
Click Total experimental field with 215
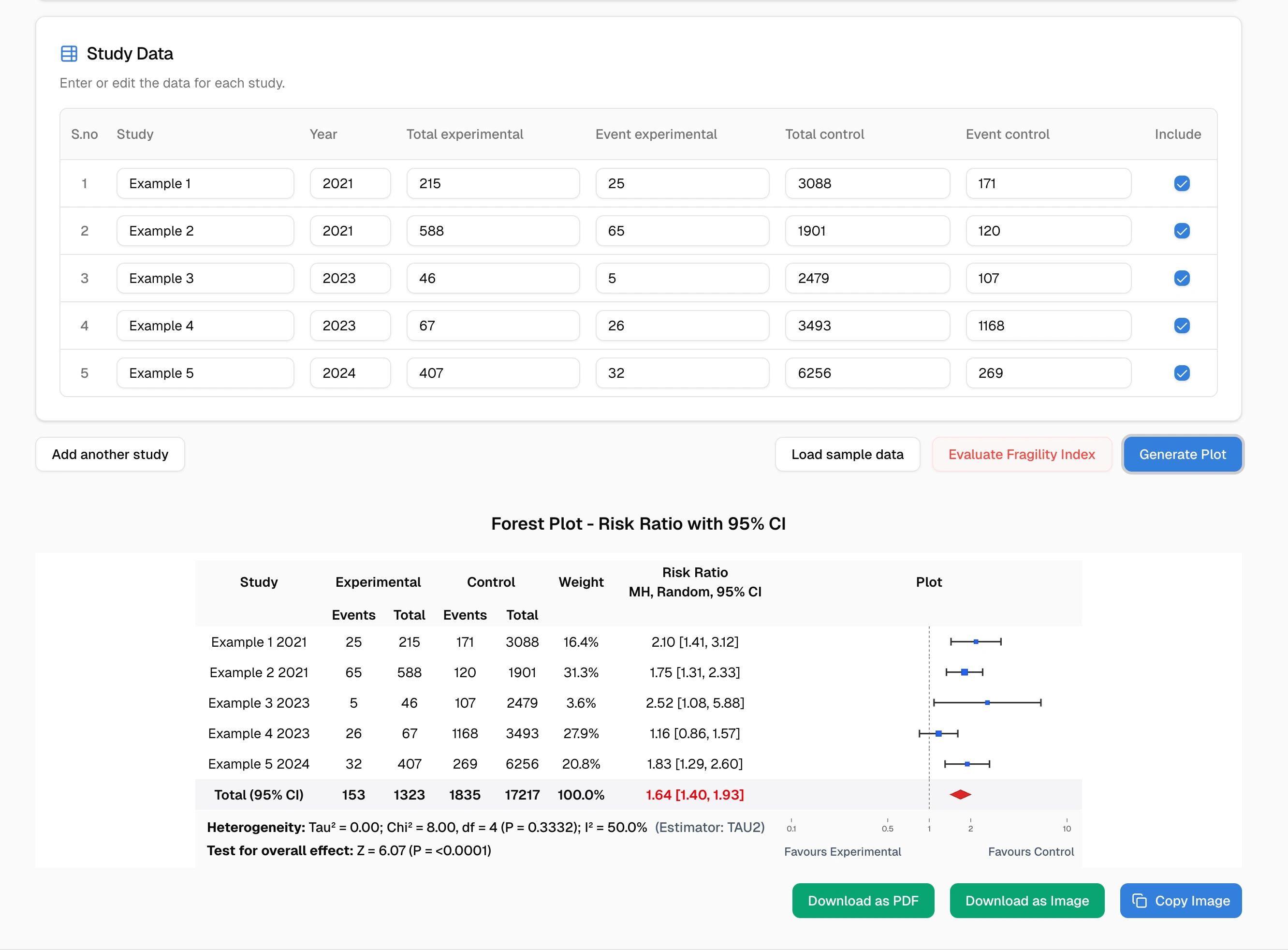493,183
